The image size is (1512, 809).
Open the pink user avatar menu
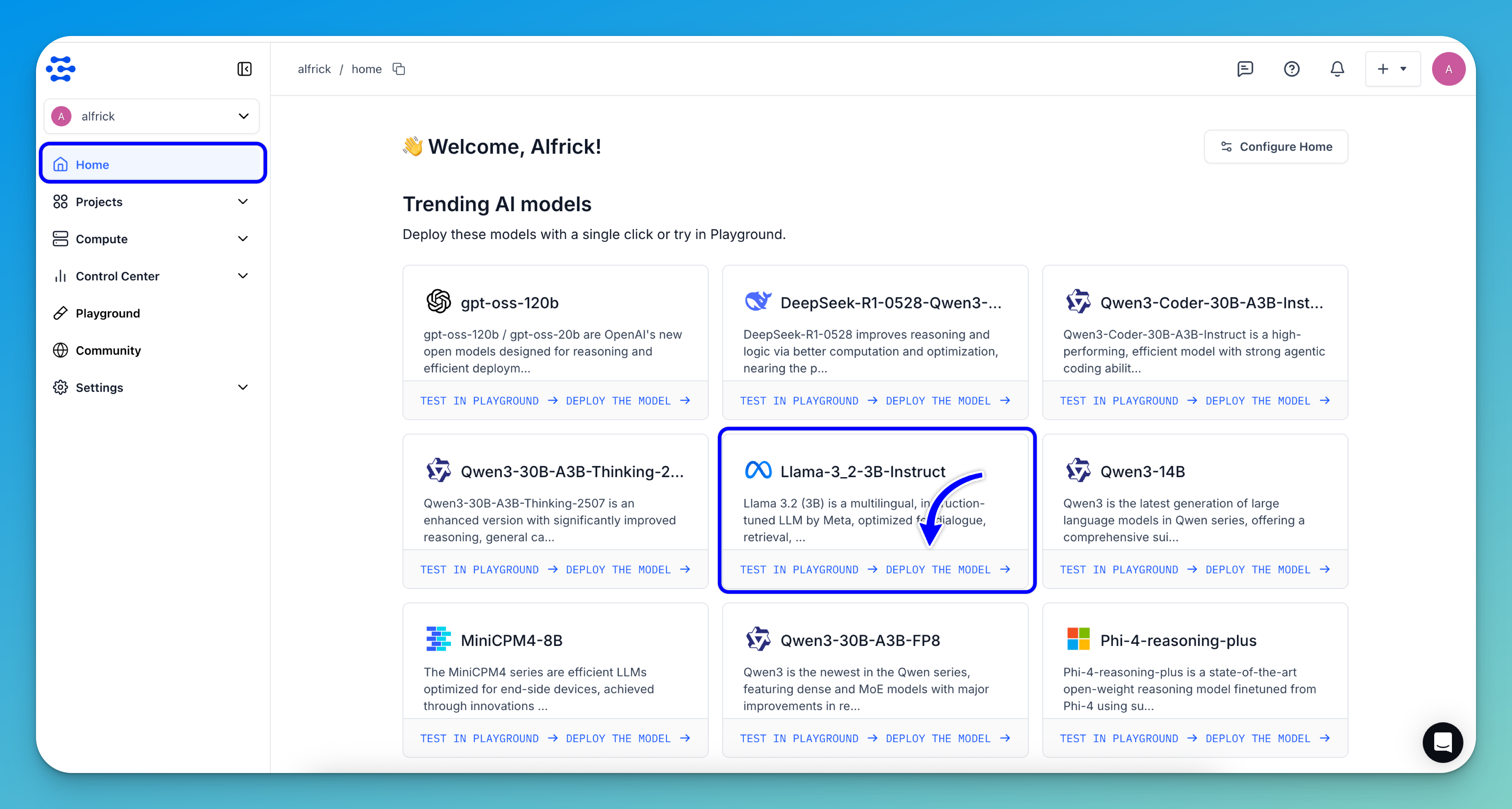(1448, 69)
